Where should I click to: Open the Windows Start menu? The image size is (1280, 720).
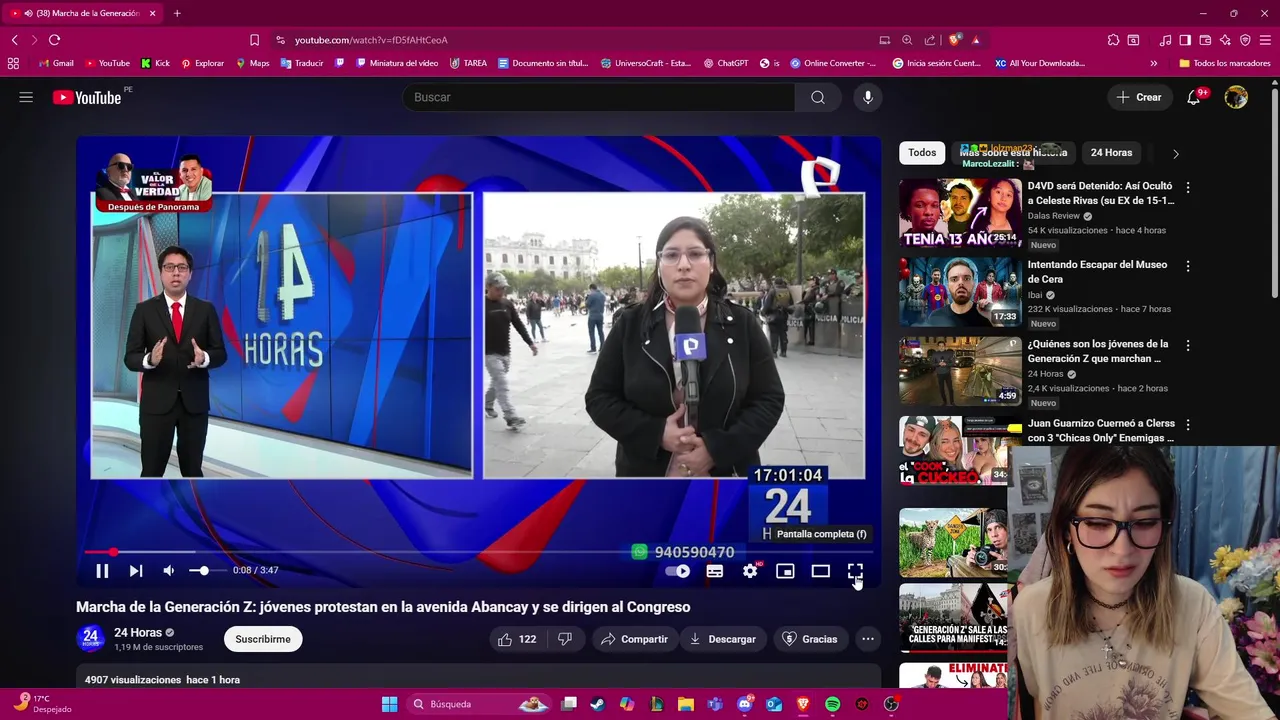[389, 704]
